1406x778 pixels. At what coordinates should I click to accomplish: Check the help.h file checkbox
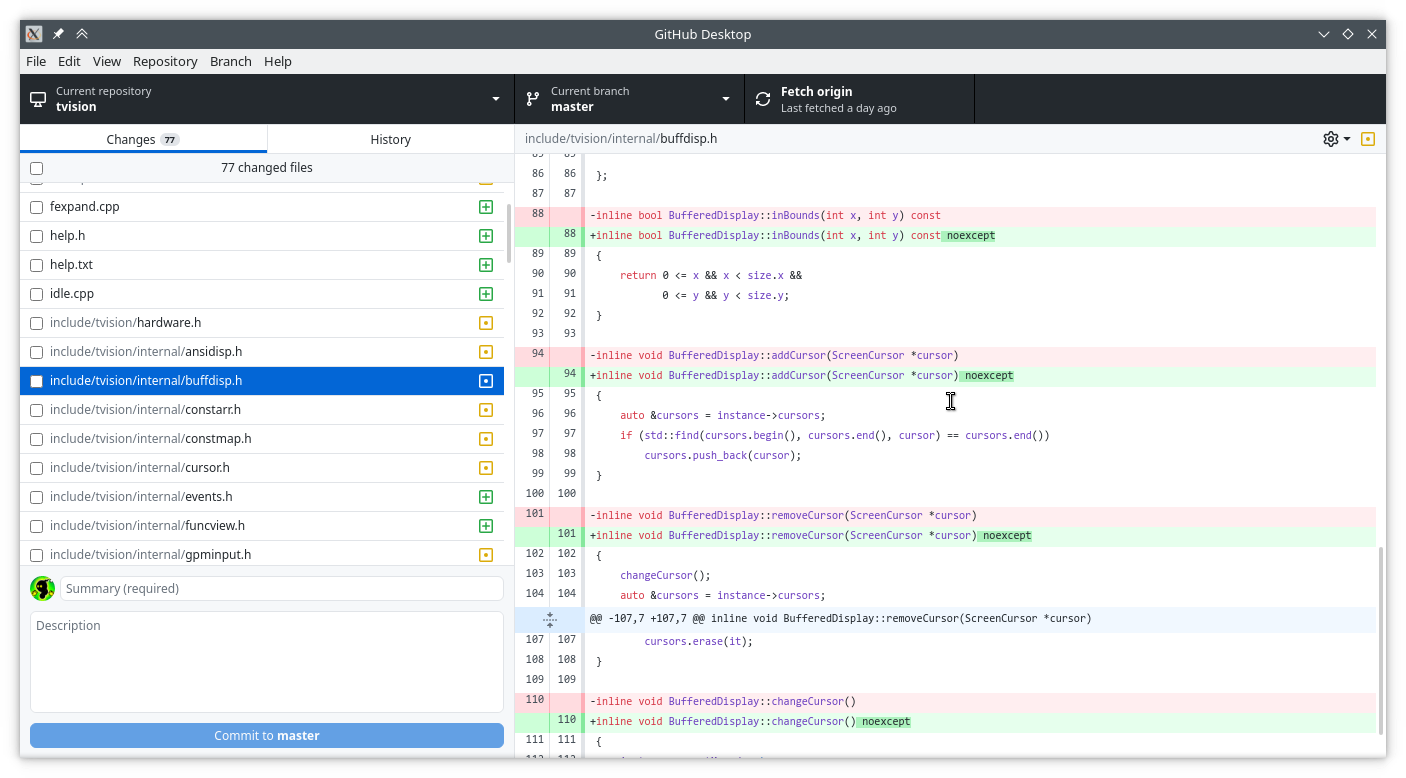tap(37, 236)
